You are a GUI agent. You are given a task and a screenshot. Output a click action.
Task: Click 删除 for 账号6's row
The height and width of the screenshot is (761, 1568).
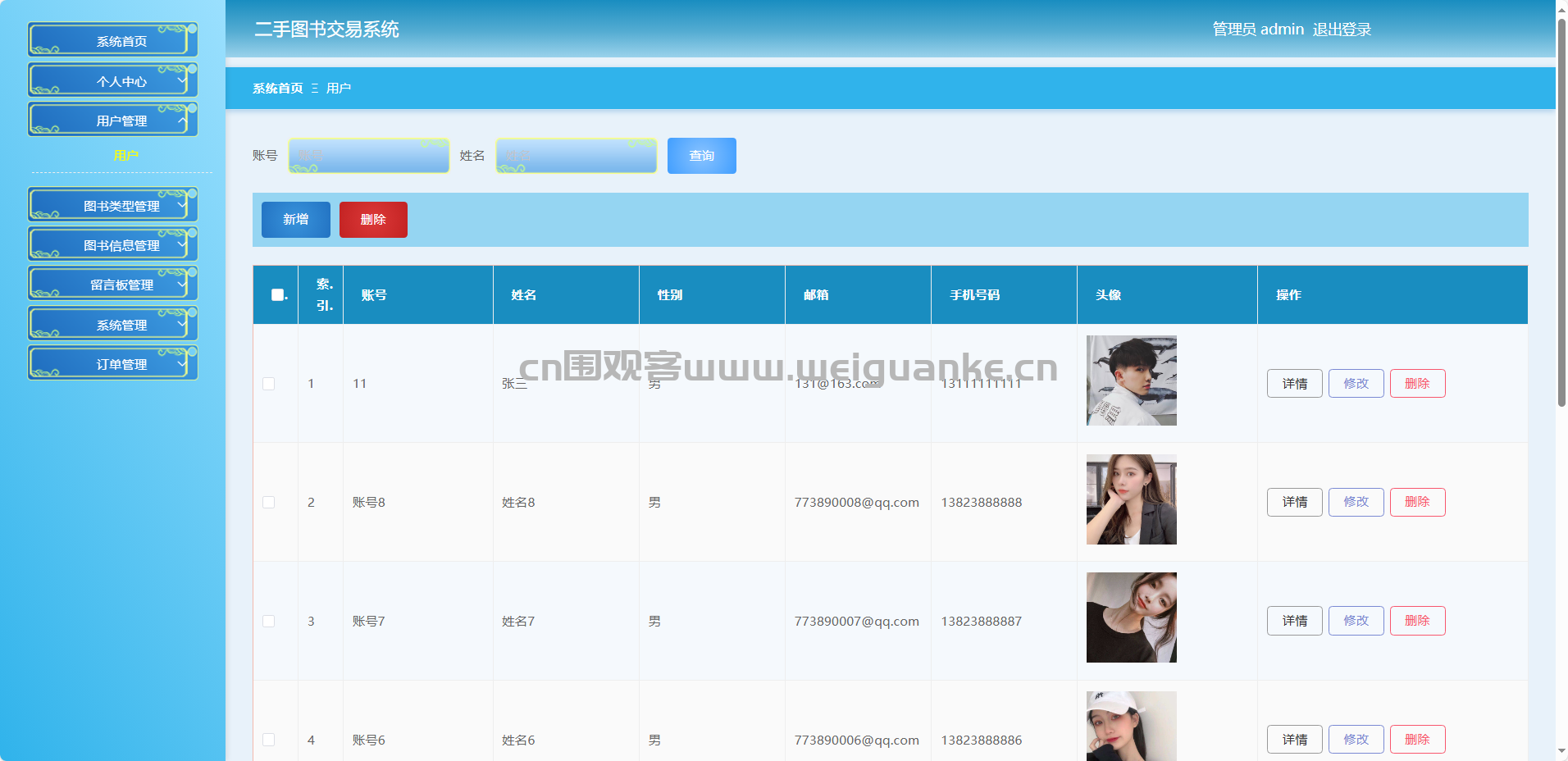click(x=1418, y=740)
